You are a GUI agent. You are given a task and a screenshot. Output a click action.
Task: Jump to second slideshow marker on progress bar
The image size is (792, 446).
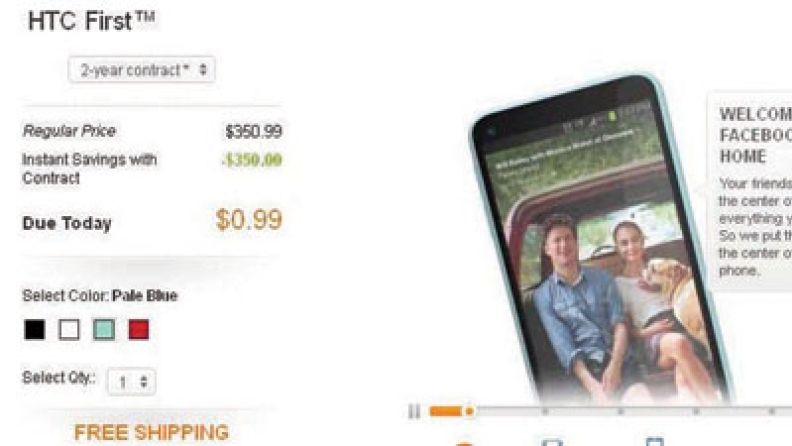[545, 412]
